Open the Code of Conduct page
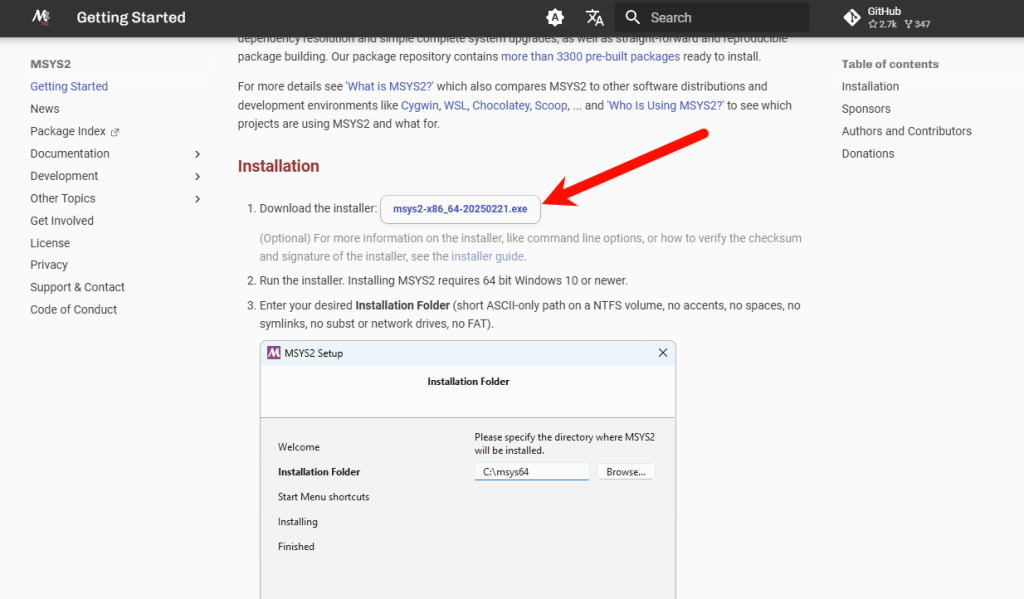Image resolution: width=1024 pixels, height=599 pixels. 74,310
